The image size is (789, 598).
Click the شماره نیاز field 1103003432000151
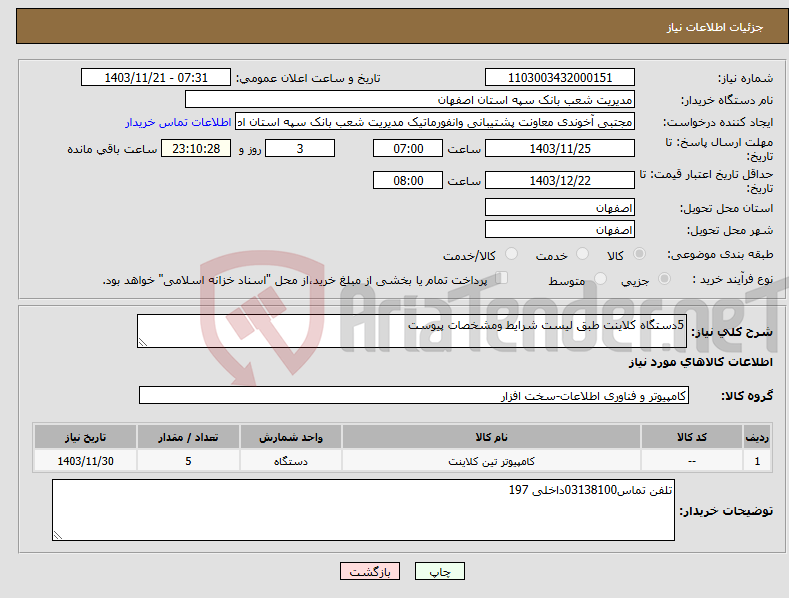560,78
